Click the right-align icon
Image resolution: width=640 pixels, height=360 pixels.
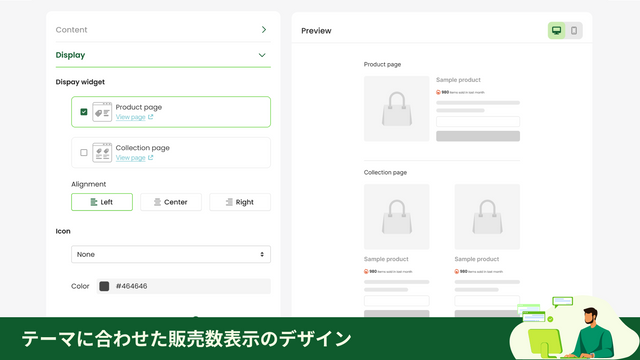click(229, 202)
